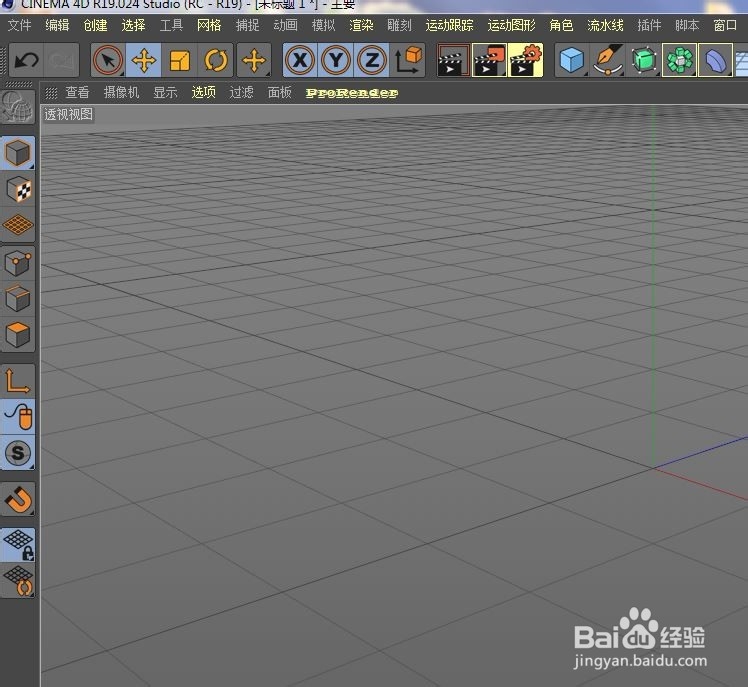Click the Planar Workplane icon
This screenshot has width=748, height=687.
point(18,581)
